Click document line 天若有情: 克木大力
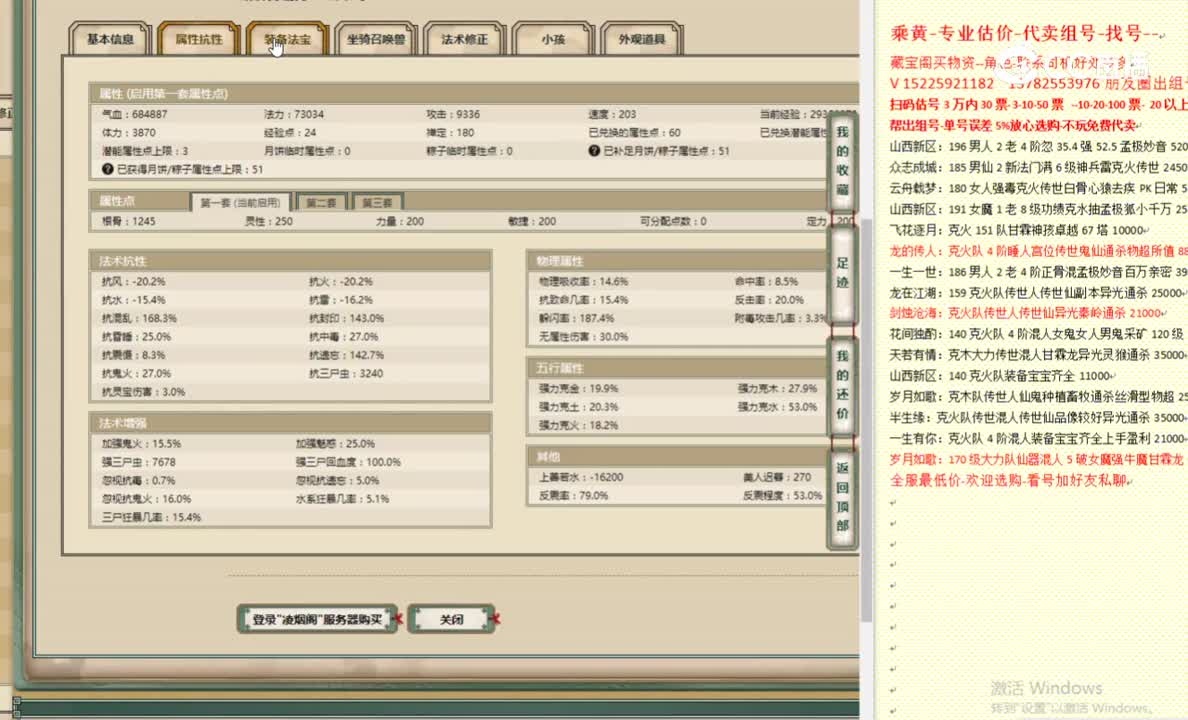The image size is (1188, 720). [x=1038, y=355]
